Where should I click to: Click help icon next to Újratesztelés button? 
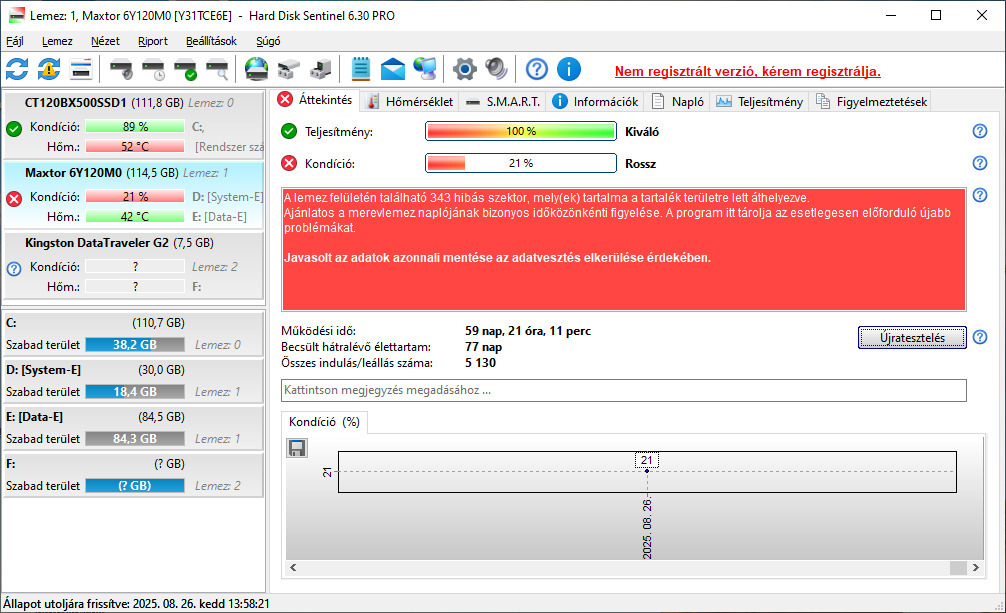tap(980, 337)
